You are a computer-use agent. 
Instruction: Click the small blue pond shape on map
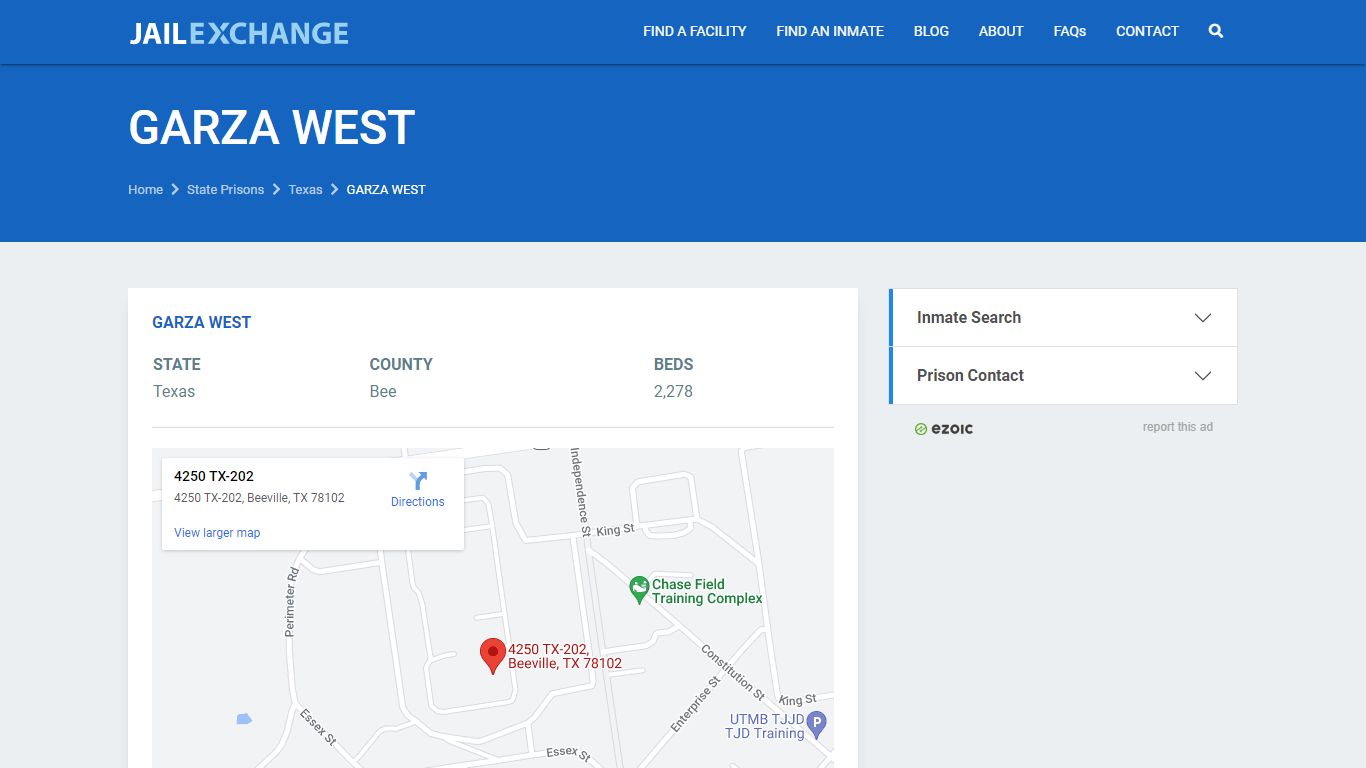(x=244, y=719)
